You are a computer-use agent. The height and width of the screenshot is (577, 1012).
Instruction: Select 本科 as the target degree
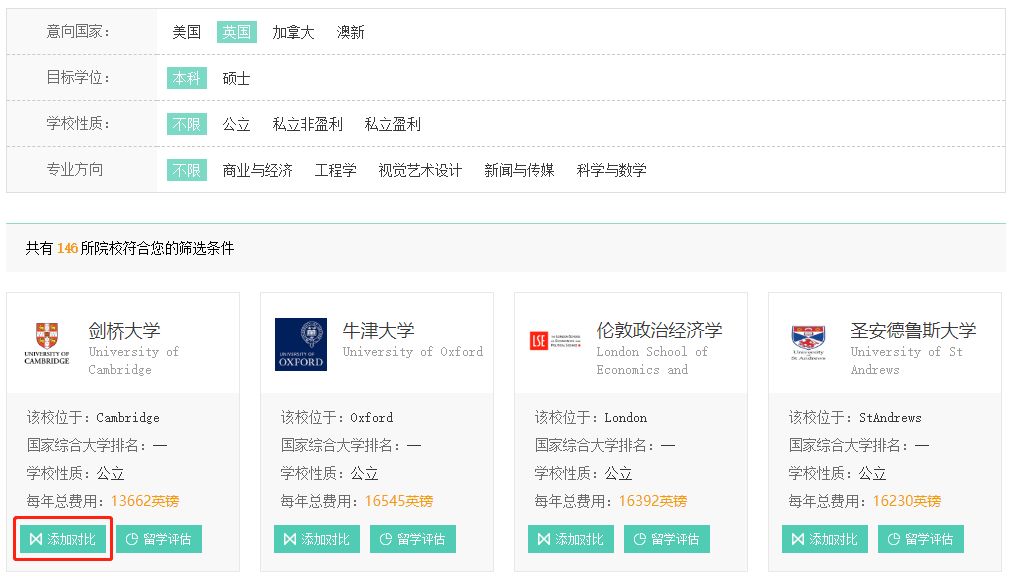point(187,78)
